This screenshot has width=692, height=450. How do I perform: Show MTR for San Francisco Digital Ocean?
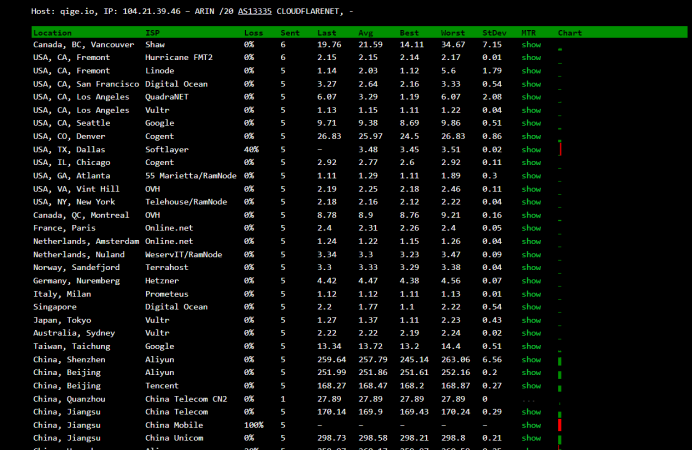(531, 84)
